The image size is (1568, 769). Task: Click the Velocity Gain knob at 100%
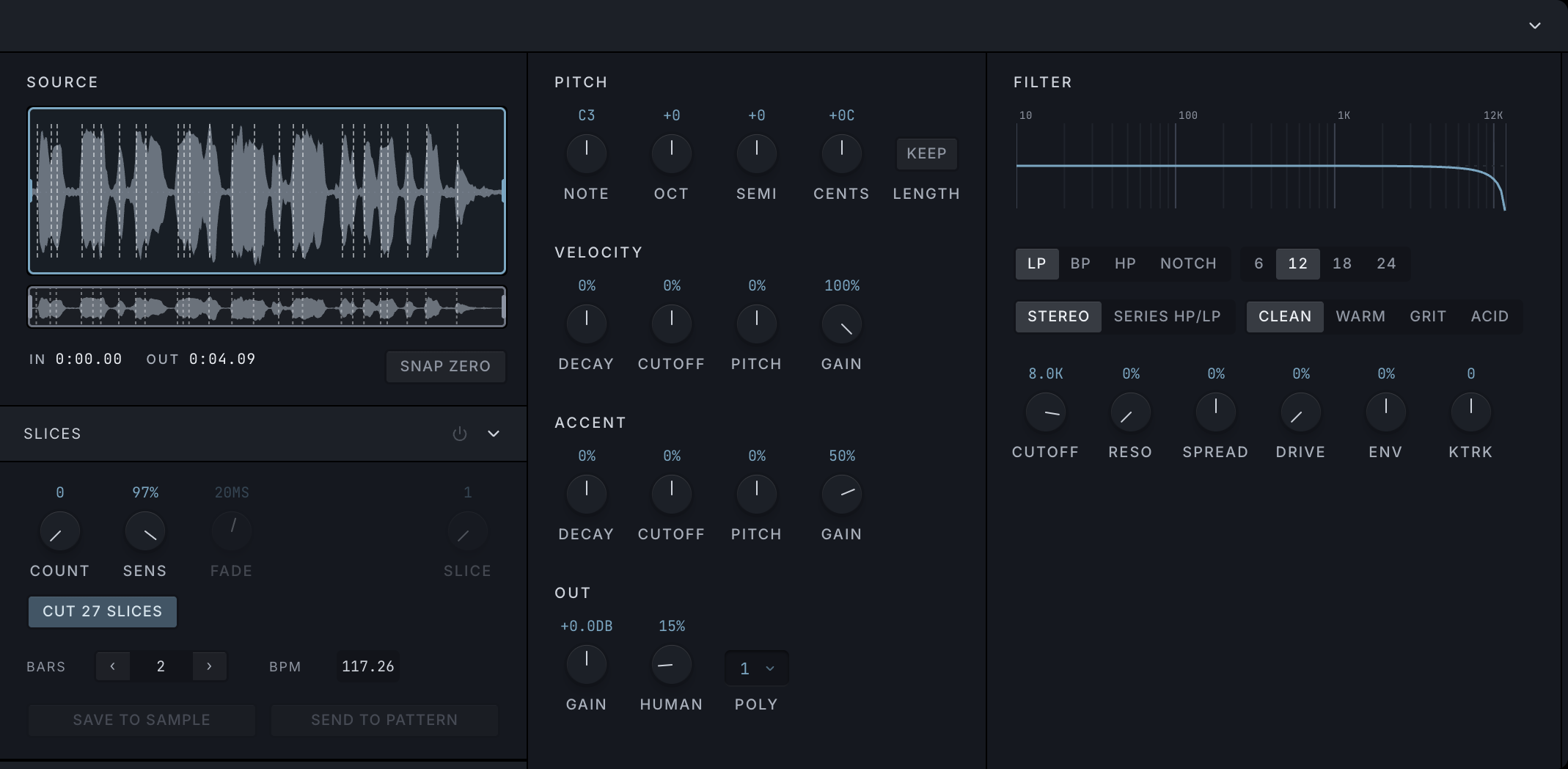point(842,324)
